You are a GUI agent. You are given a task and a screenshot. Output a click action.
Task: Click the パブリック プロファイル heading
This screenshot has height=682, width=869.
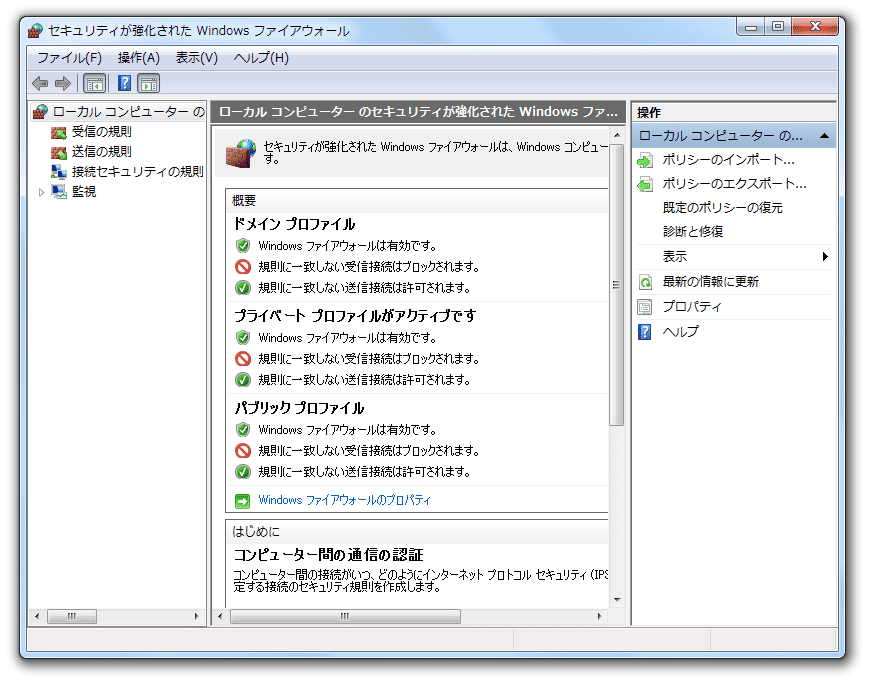(x=299, y=408)
